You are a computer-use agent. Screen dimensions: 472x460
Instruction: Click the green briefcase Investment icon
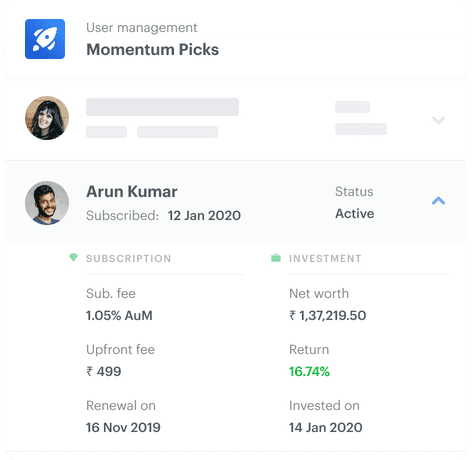276,258
